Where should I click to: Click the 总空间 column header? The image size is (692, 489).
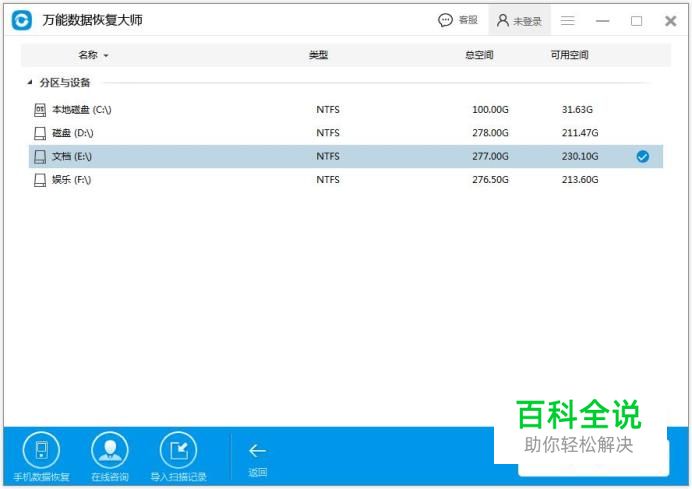tap(479, 55)
